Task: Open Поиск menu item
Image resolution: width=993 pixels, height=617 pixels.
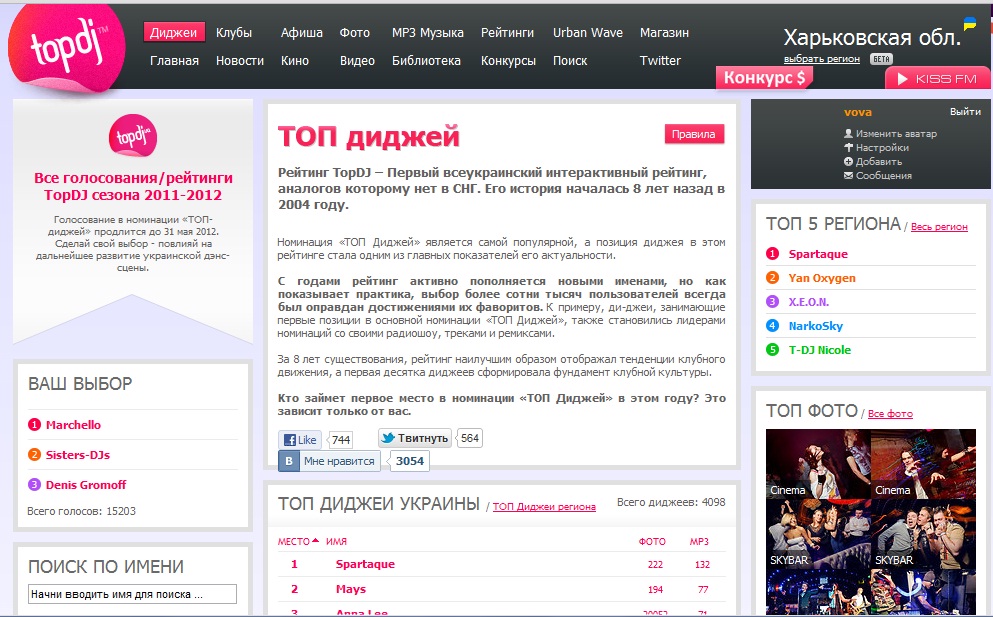Action: coord(570,61)
